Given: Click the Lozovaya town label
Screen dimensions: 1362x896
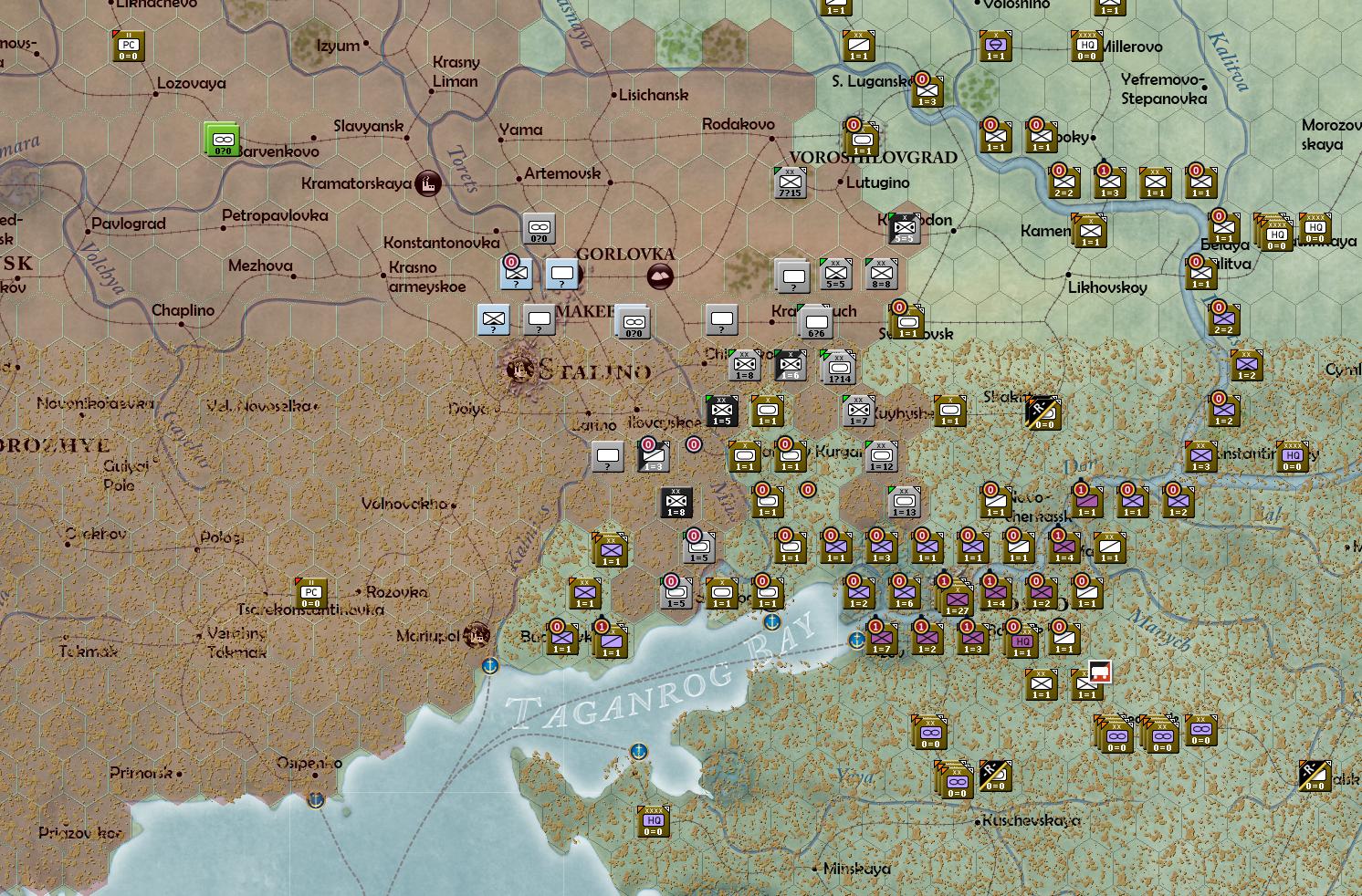Looking at the screenshot, I should pyautogui.click(x=191, y=83).
